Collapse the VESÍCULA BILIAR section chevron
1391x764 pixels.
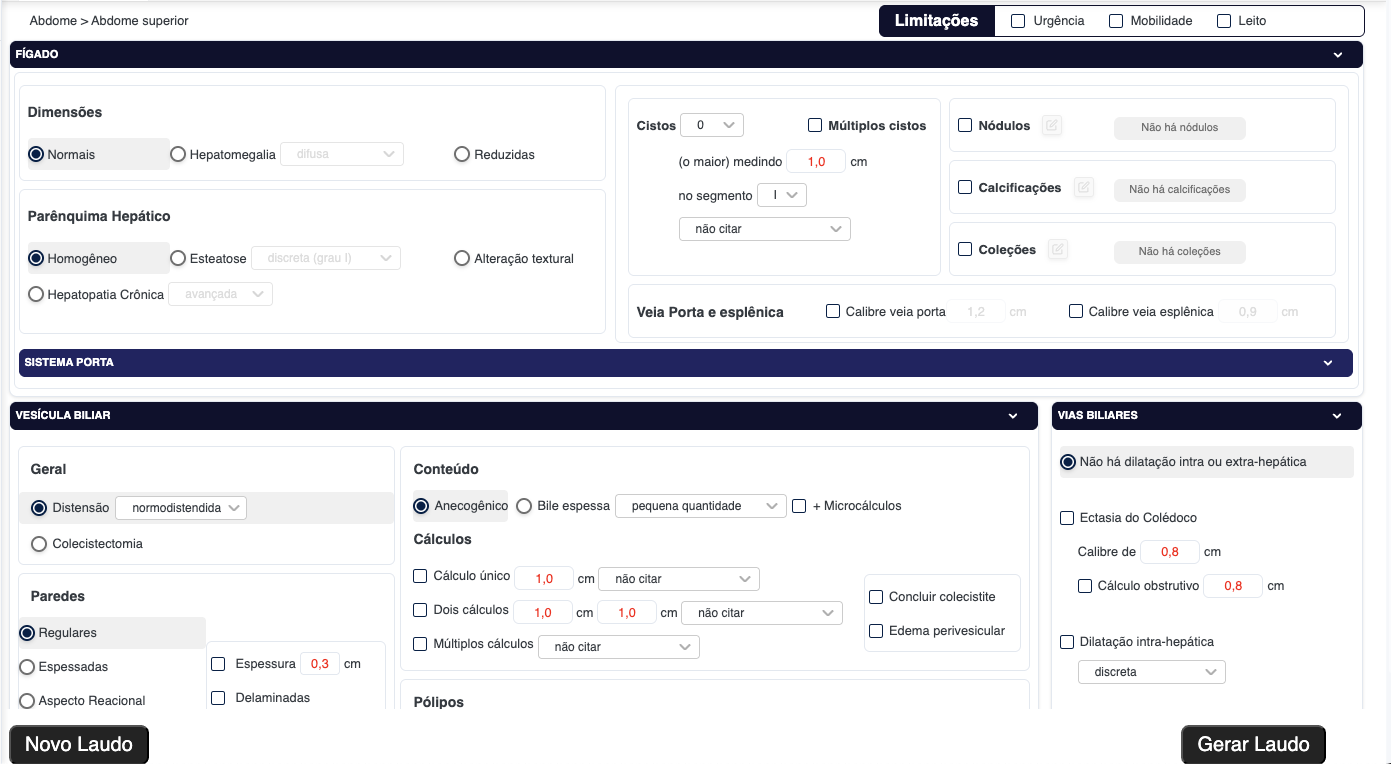click(1013, 415)
